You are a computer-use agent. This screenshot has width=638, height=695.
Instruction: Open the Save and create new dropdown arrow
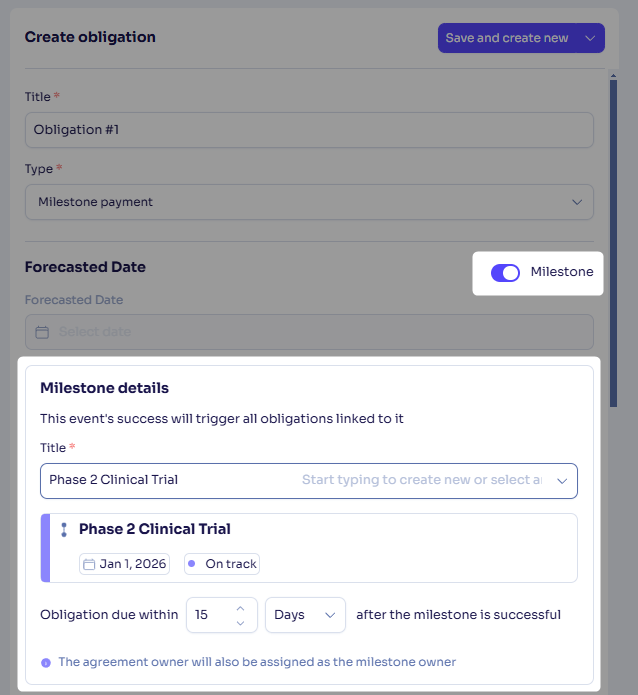point(590,38)
